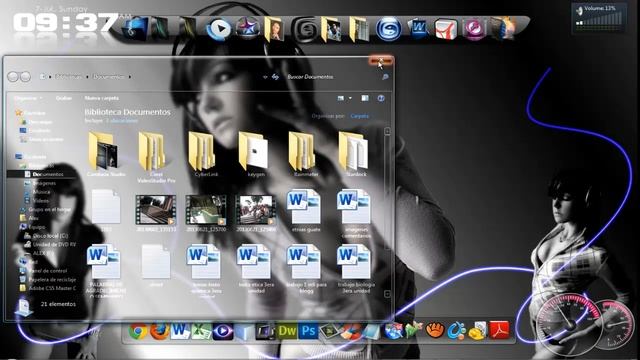Click the gray spiral icon in top dock
The image size is (640, 360).
point(304,29)
